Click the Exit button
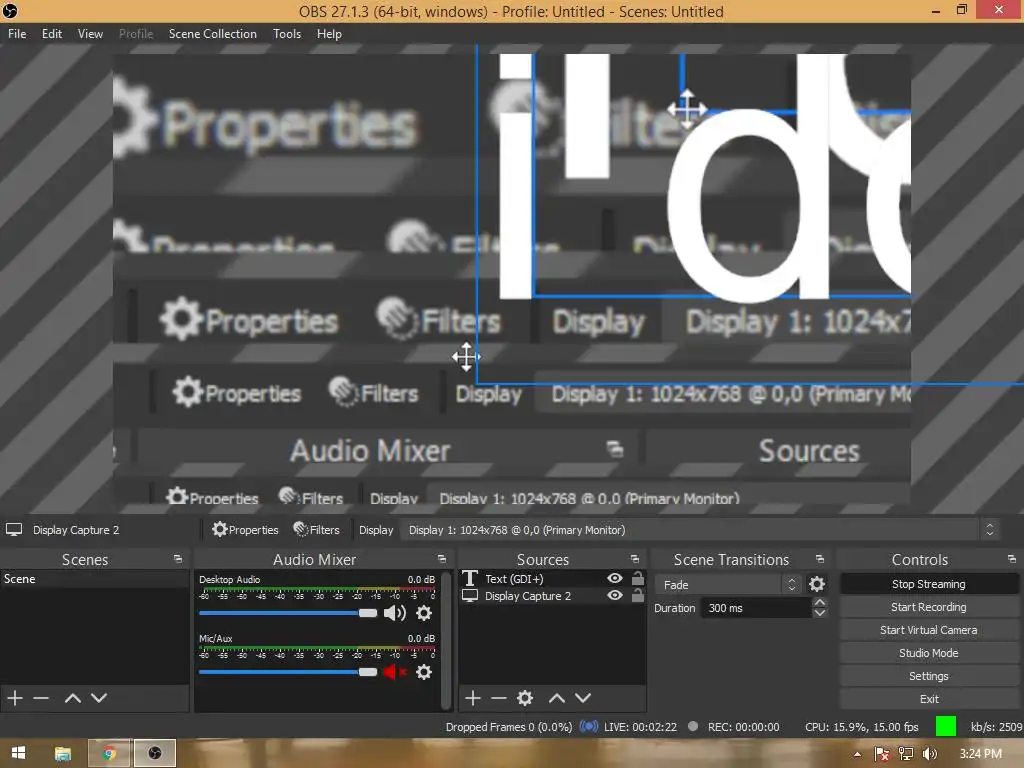The image size is (1024, 768). [928, 698]
